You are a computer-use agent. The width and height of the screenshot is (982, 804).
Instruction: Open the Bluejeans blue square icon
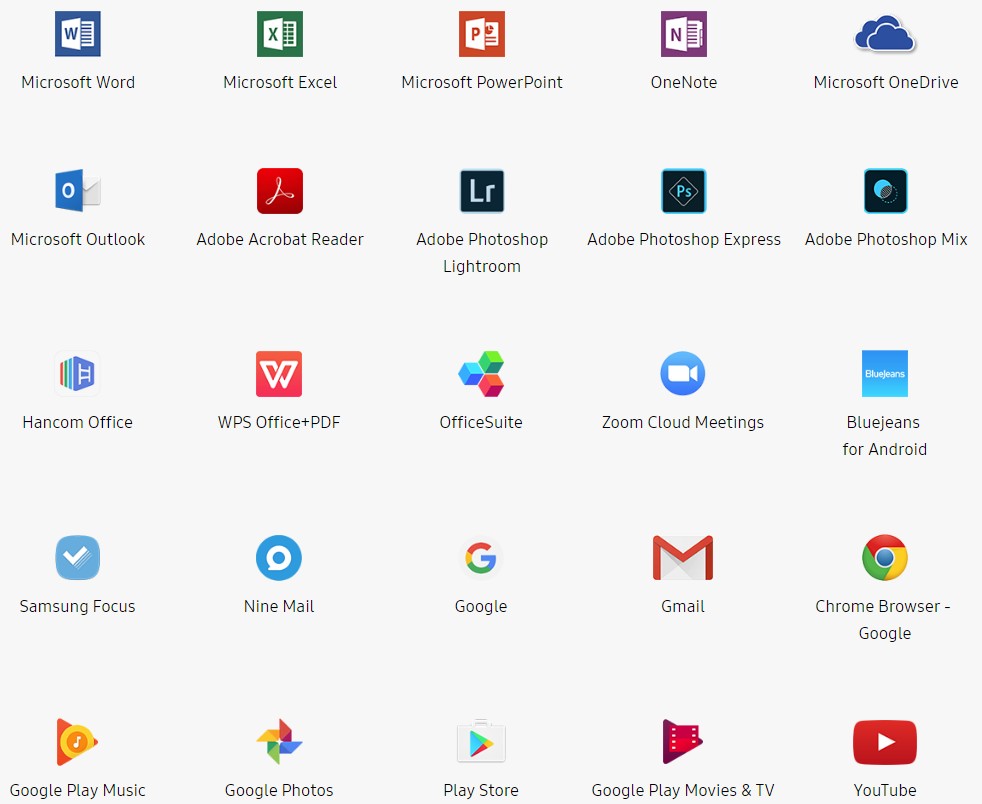click(884, 373)
